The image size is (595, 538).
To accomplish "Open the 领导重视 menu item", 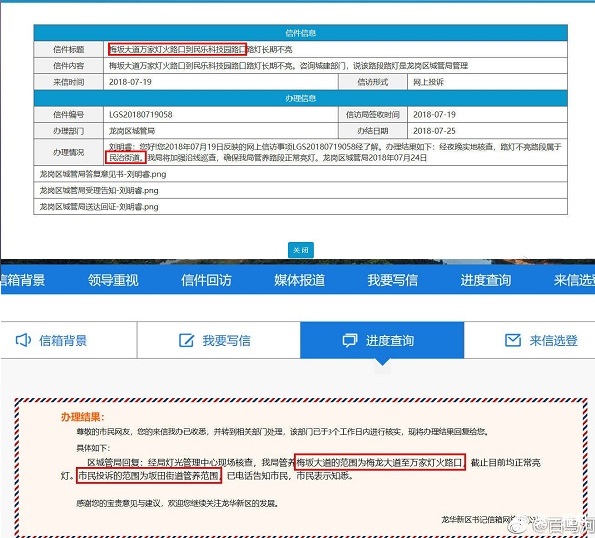I will click(x=113, y=280).
